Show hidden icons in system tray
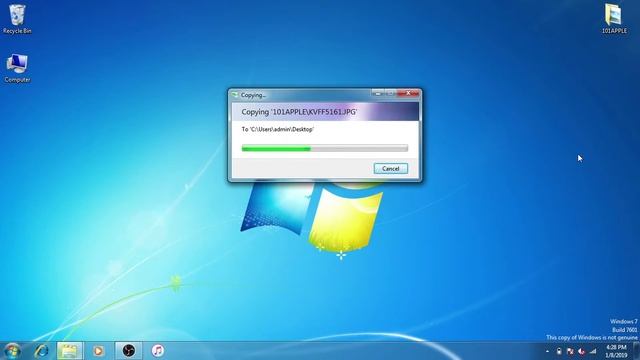The width and height of the screenshot is (640, 360). coord(548,351)
